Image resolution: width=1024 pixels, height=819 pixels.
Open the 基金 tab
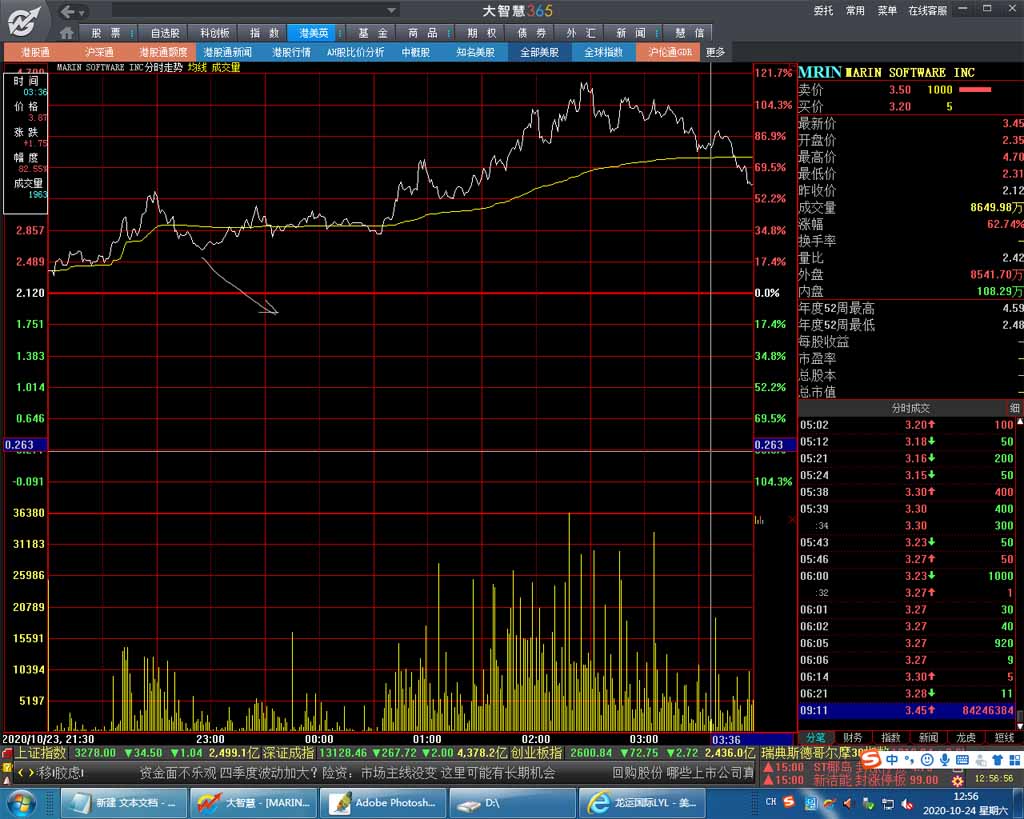(x=373, y=33)
